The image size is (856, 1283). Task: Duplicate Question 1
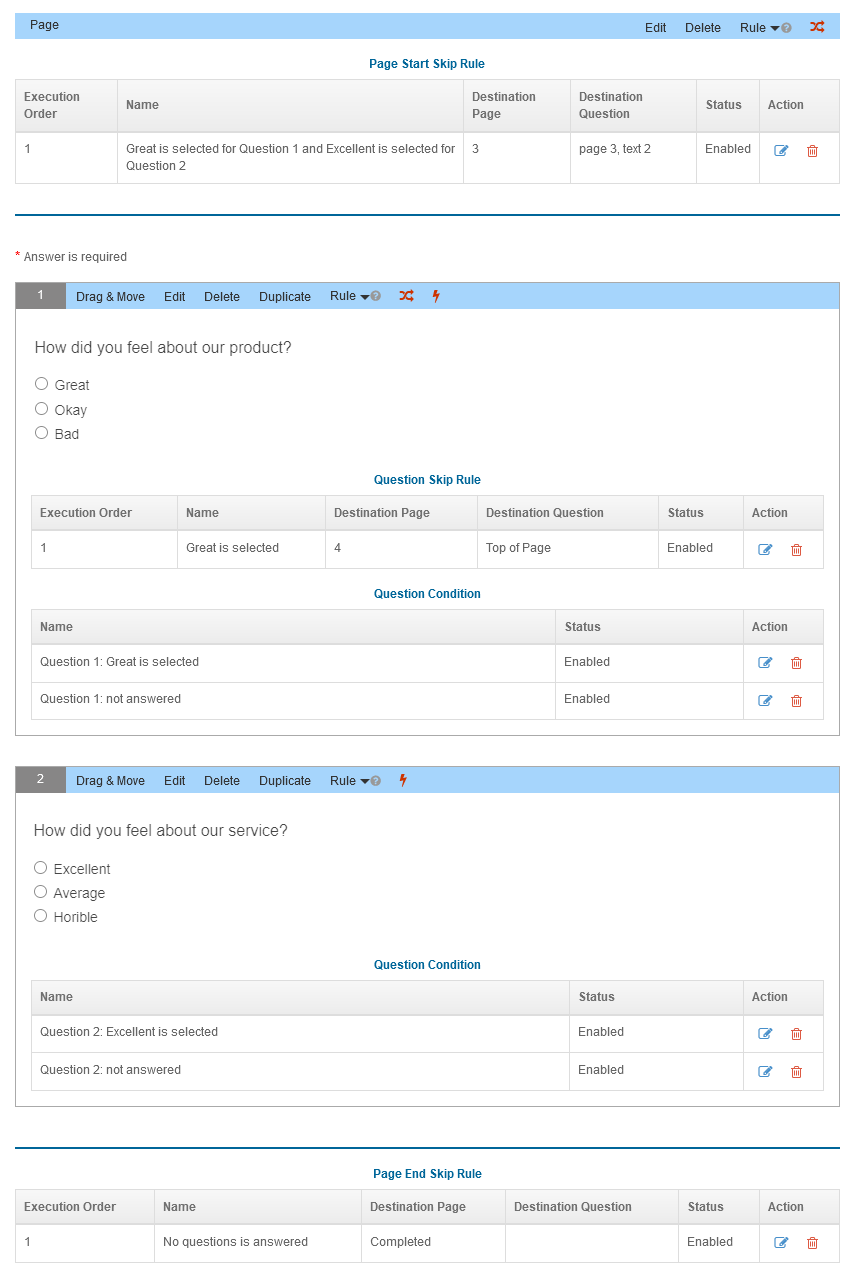285,297
